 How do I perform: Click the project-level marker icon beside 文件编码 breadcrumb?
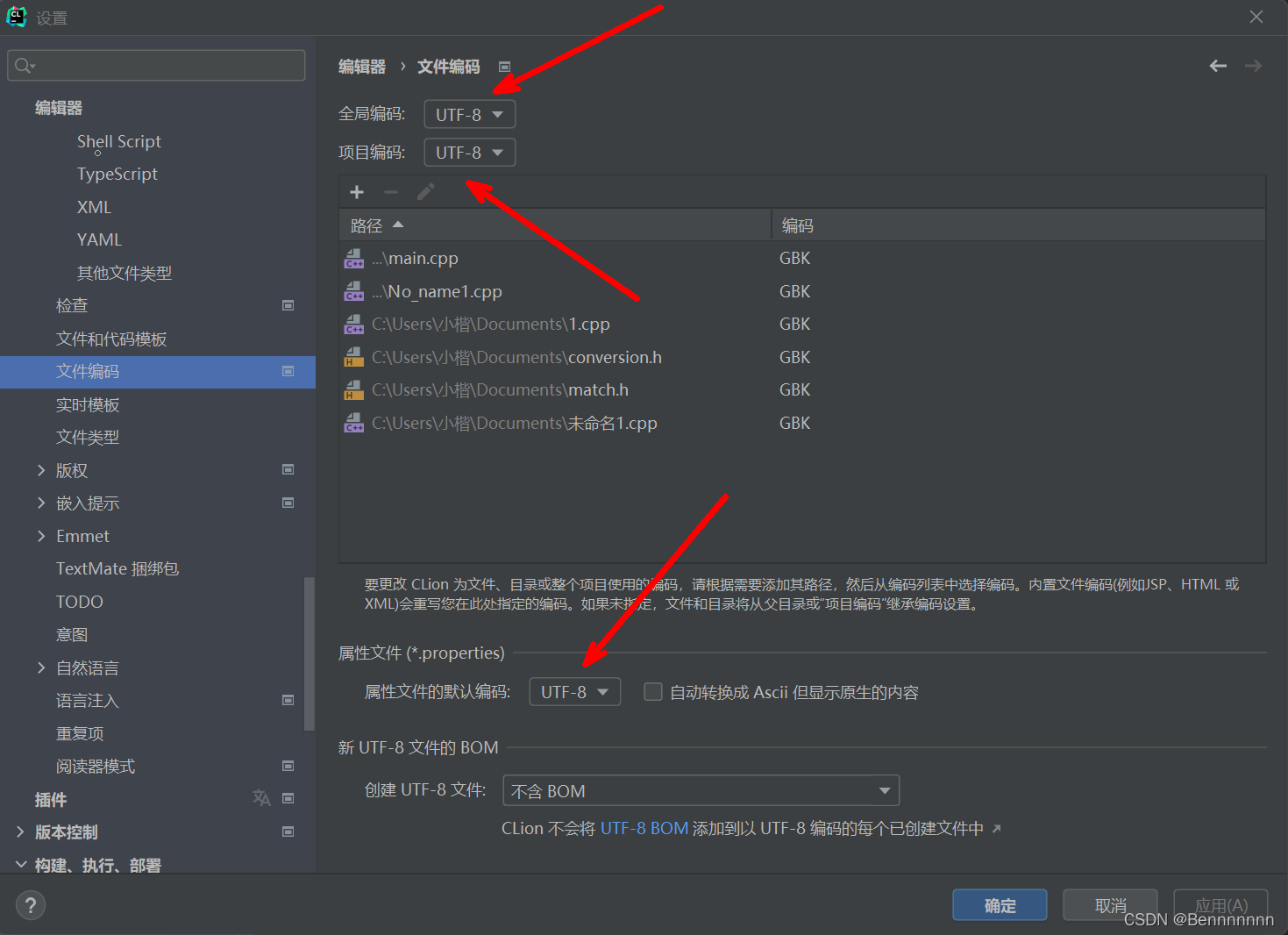504,67
